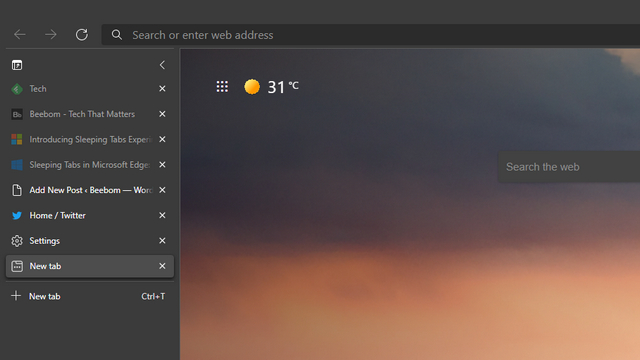Reload the page with refresh icon
The height and width of the screenshot is (360, 640).
(x=82, y=35)
